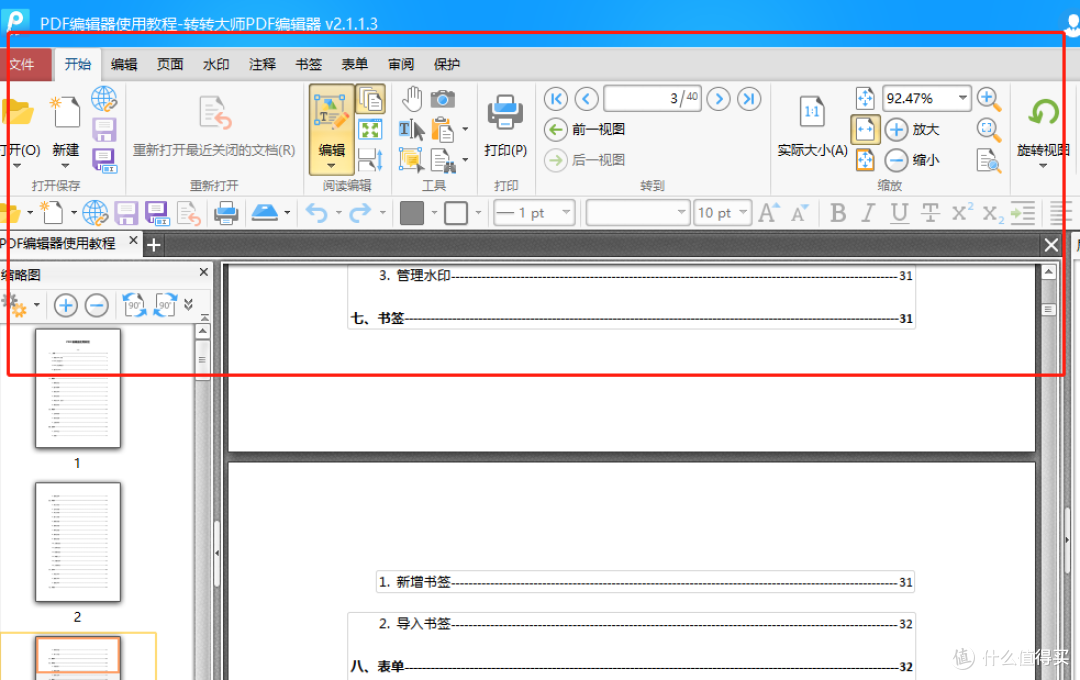
Task: Select the comment selection tool icon
Action: (411, 160)
